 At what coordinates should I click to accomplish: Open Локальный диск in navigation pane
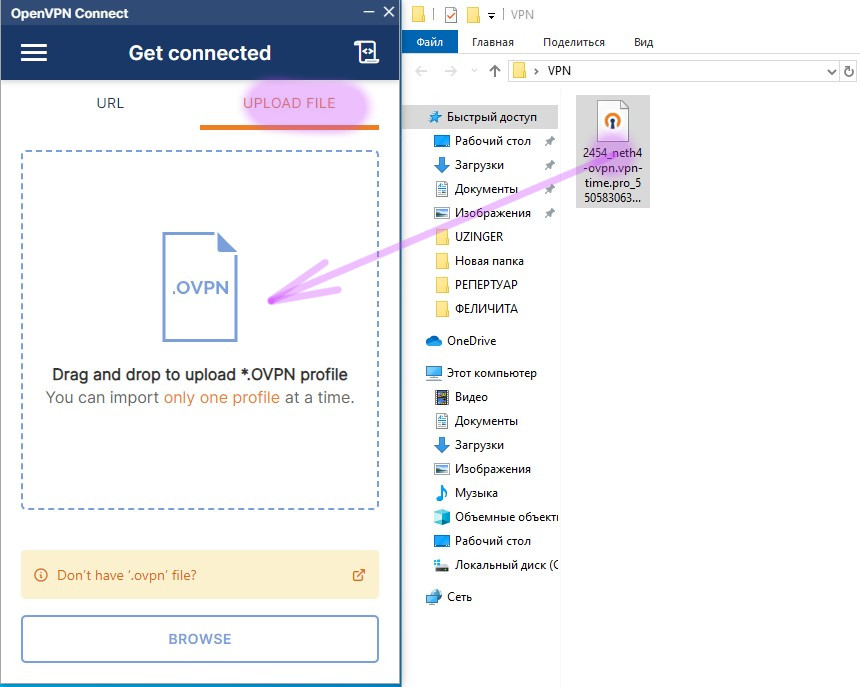click(x=506, y=565)
